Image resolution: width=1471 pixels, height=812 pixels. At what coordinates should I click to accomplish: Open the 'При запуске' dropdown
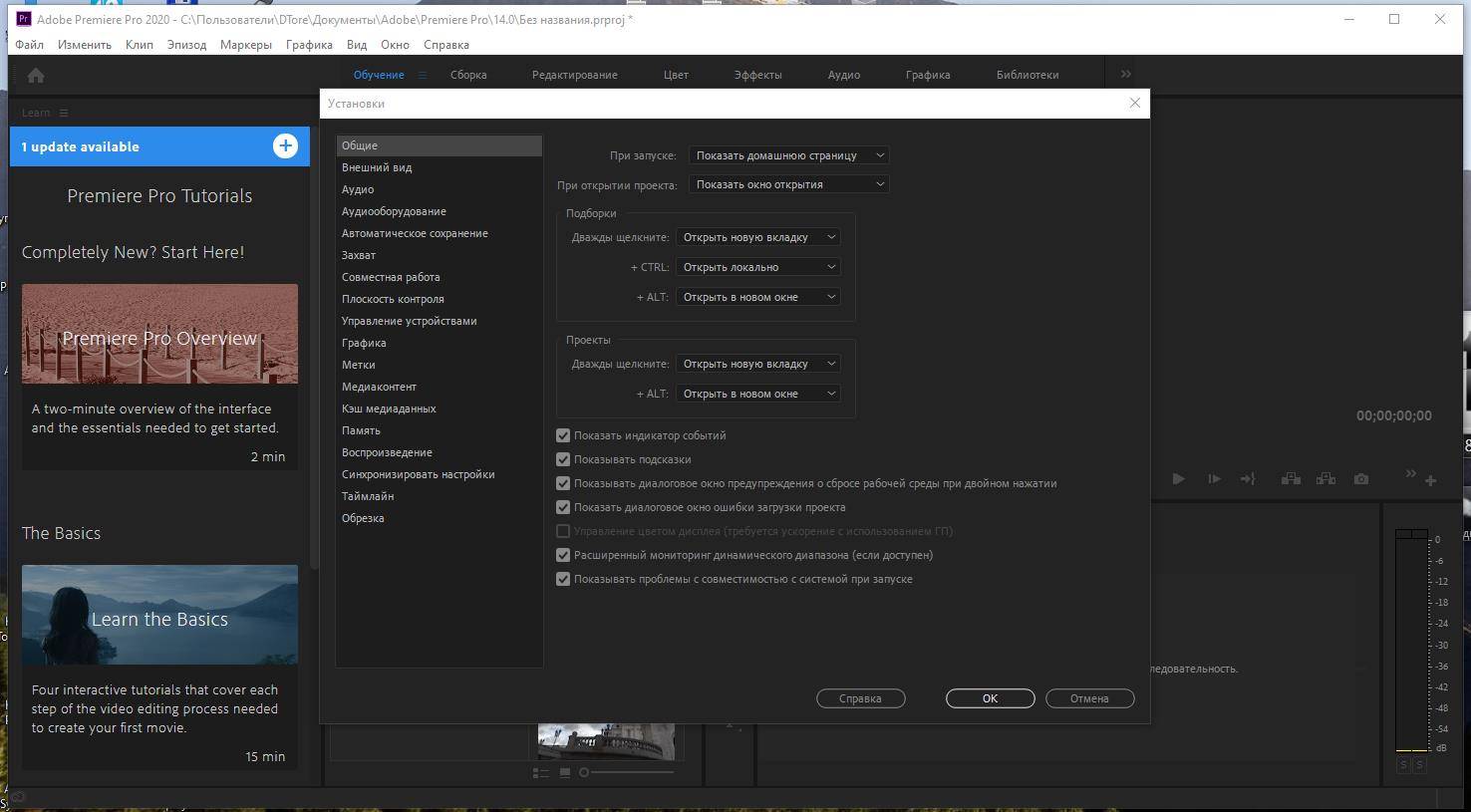point(788,155)
